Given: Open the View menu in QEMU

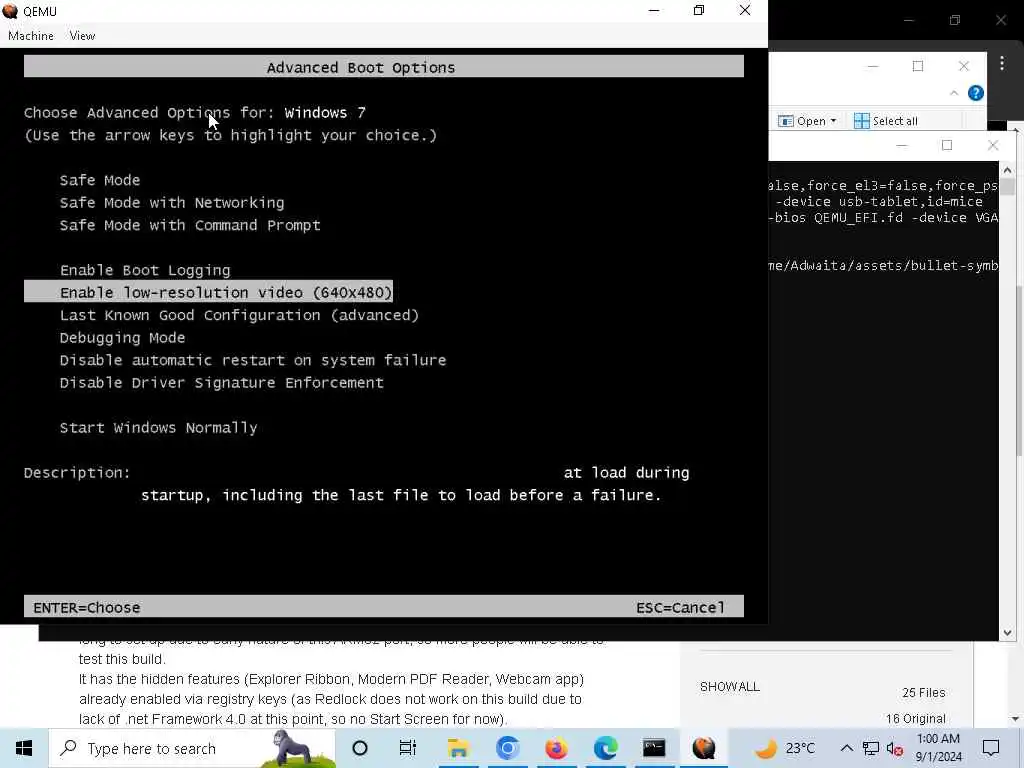Looking at the screenshot, I should point(82,36).
